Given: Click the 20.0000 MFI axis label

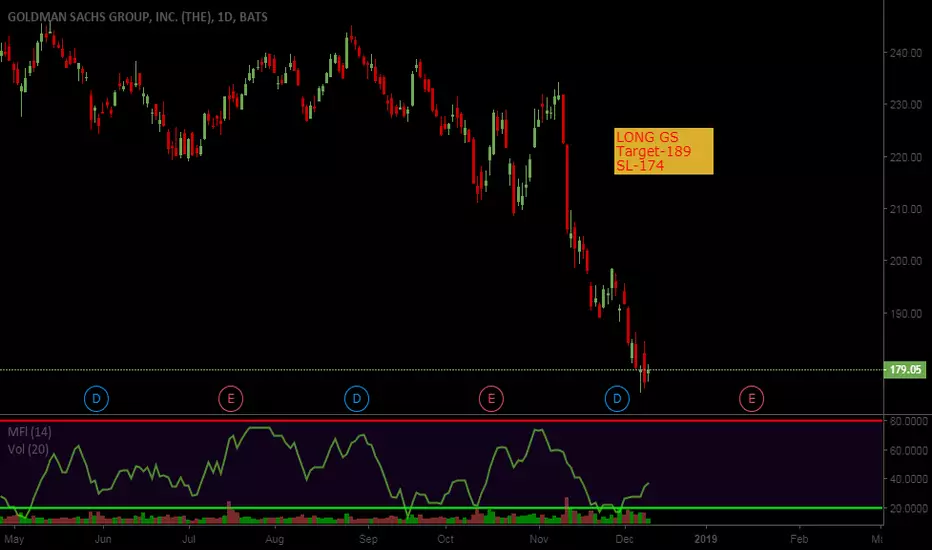Looking at the screenshot, I should point(908,508).
